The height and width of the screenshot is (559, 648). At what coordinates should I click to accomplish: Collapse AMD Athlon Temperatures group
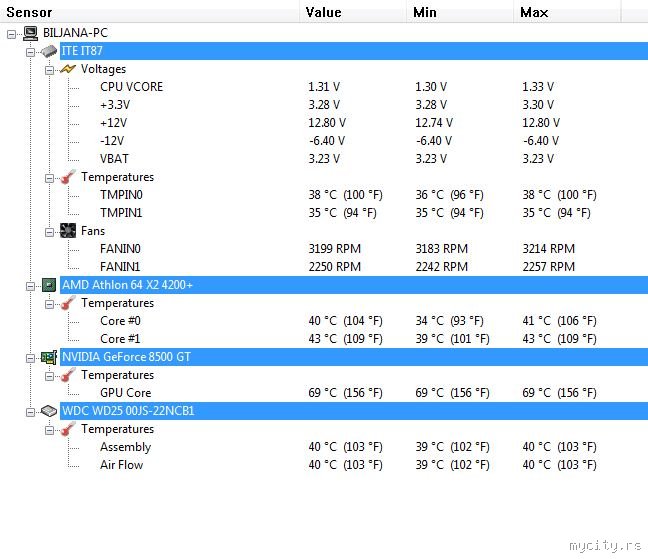point(49,304)
